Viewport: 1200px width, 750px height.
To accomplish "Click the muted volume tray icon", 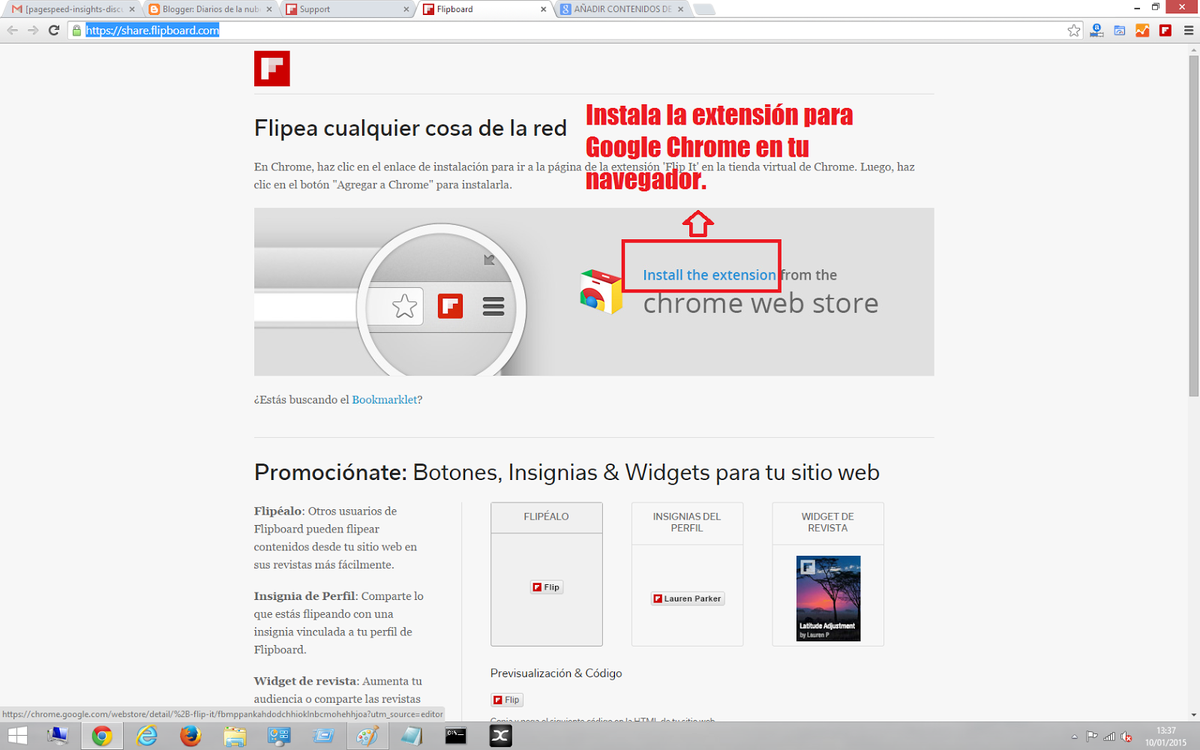I will (x=1127, y=736).
